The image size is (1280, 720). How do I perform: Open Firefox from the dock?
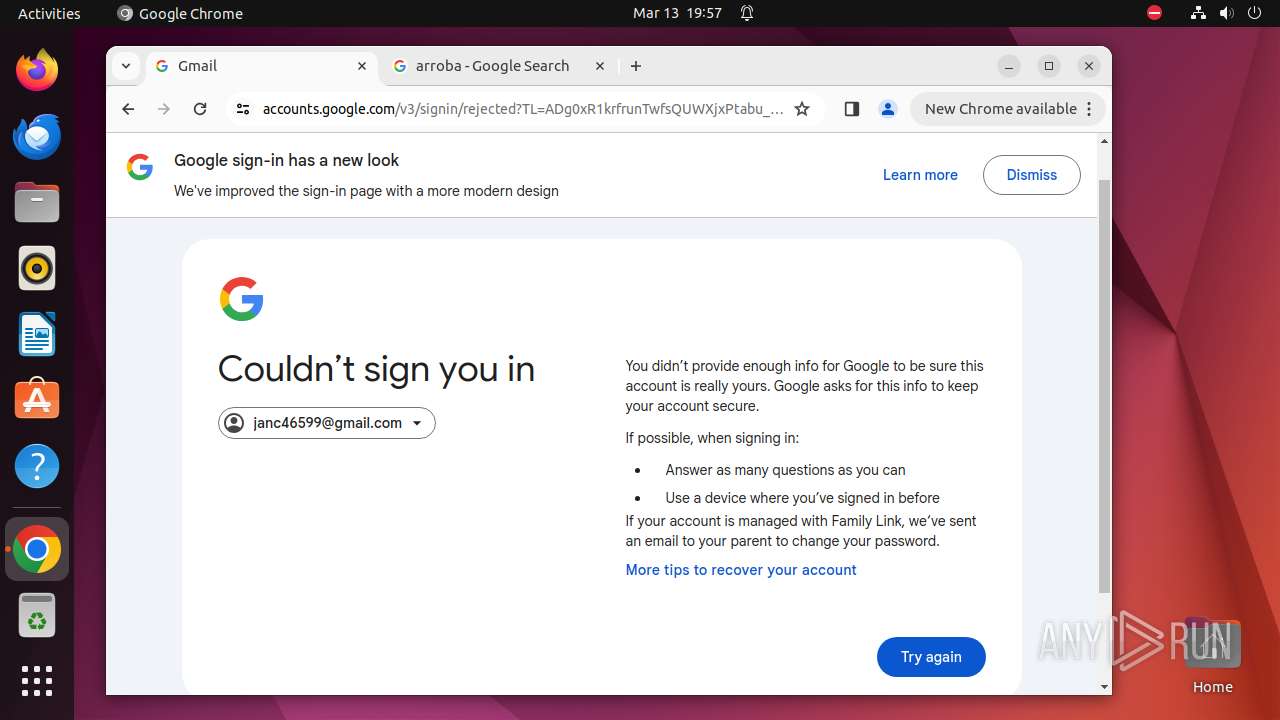(x=37, y=70)
